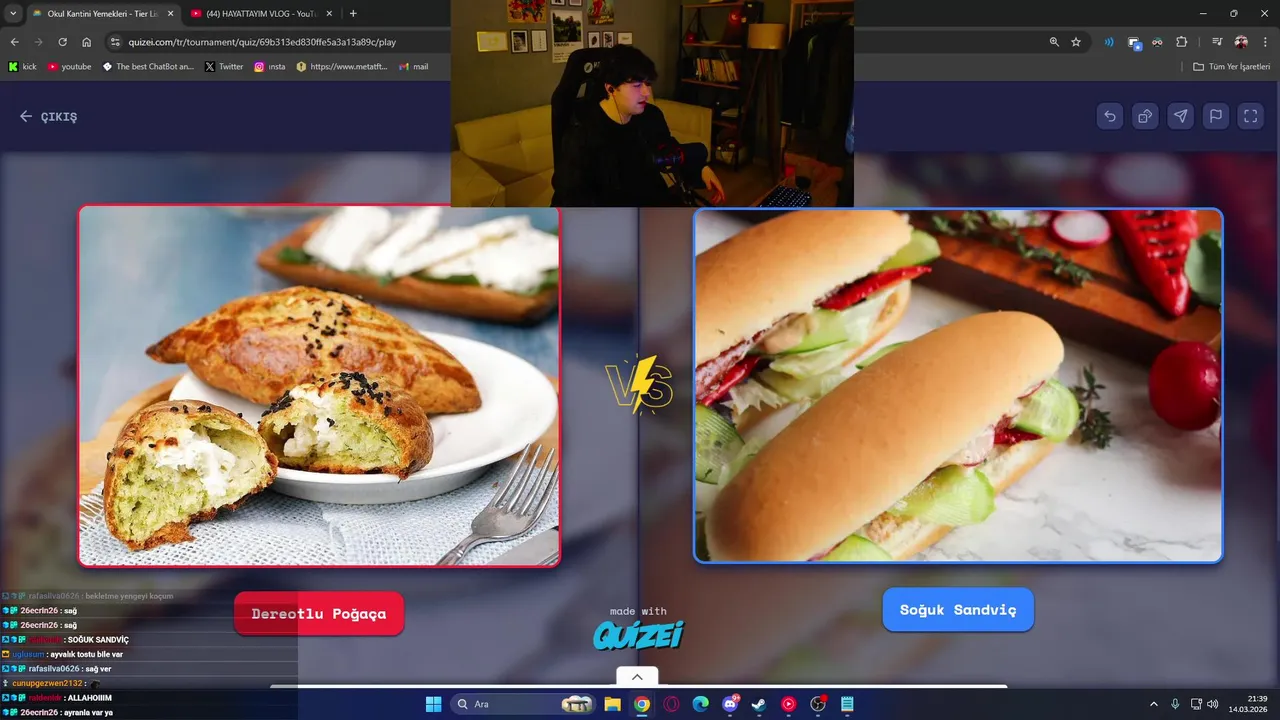Viewport: 1280px width, 720px height.
Task: Open Tüm Yer İşaretleri bookmarks folder
Action: click(1232, 67)
